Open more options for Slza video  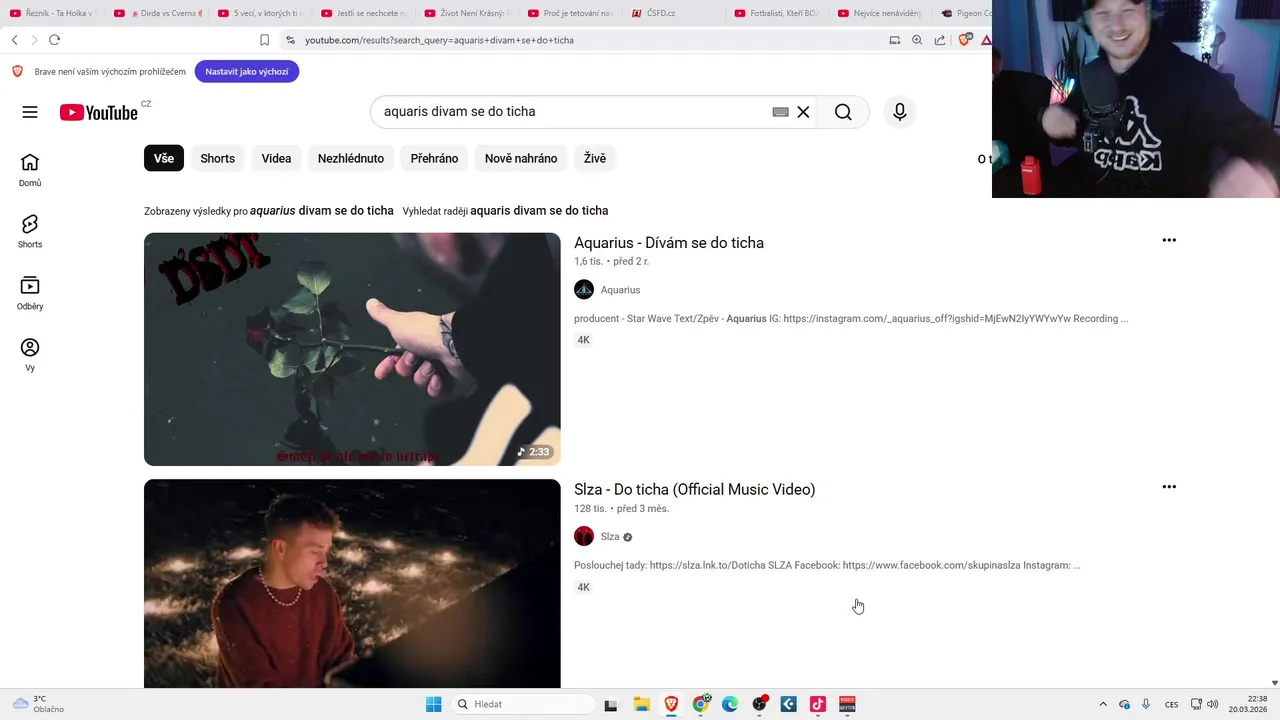pyautogui.click(x=1169, y=487)
